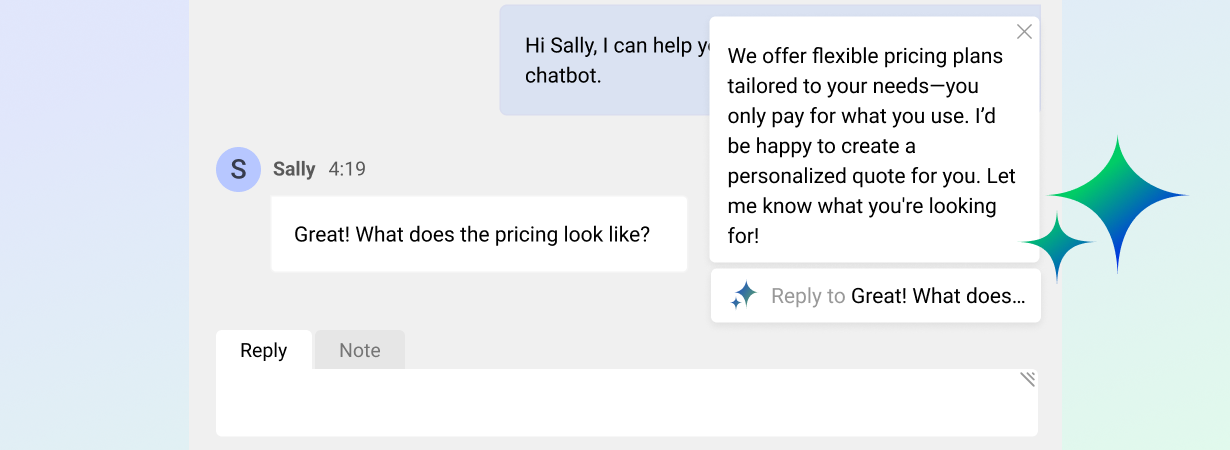Select Sally's pricing question message bubble
Screen dimensions: 1230x450
479,234
